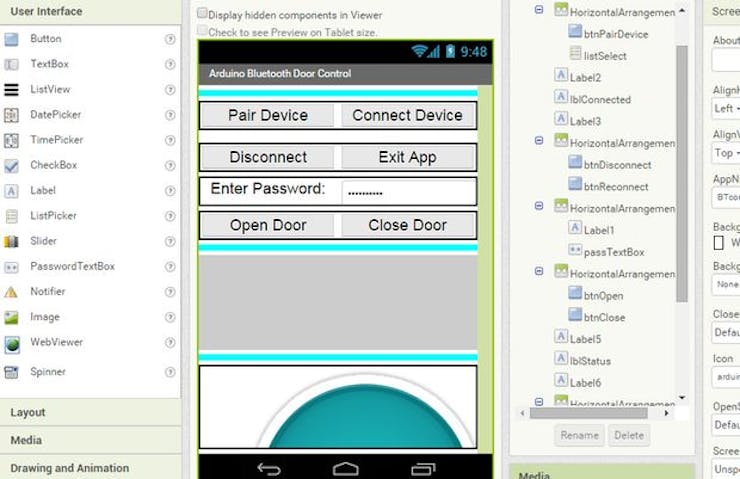
Task: Select the Enter Password label in viewer
Action: (x=268, y=189)
